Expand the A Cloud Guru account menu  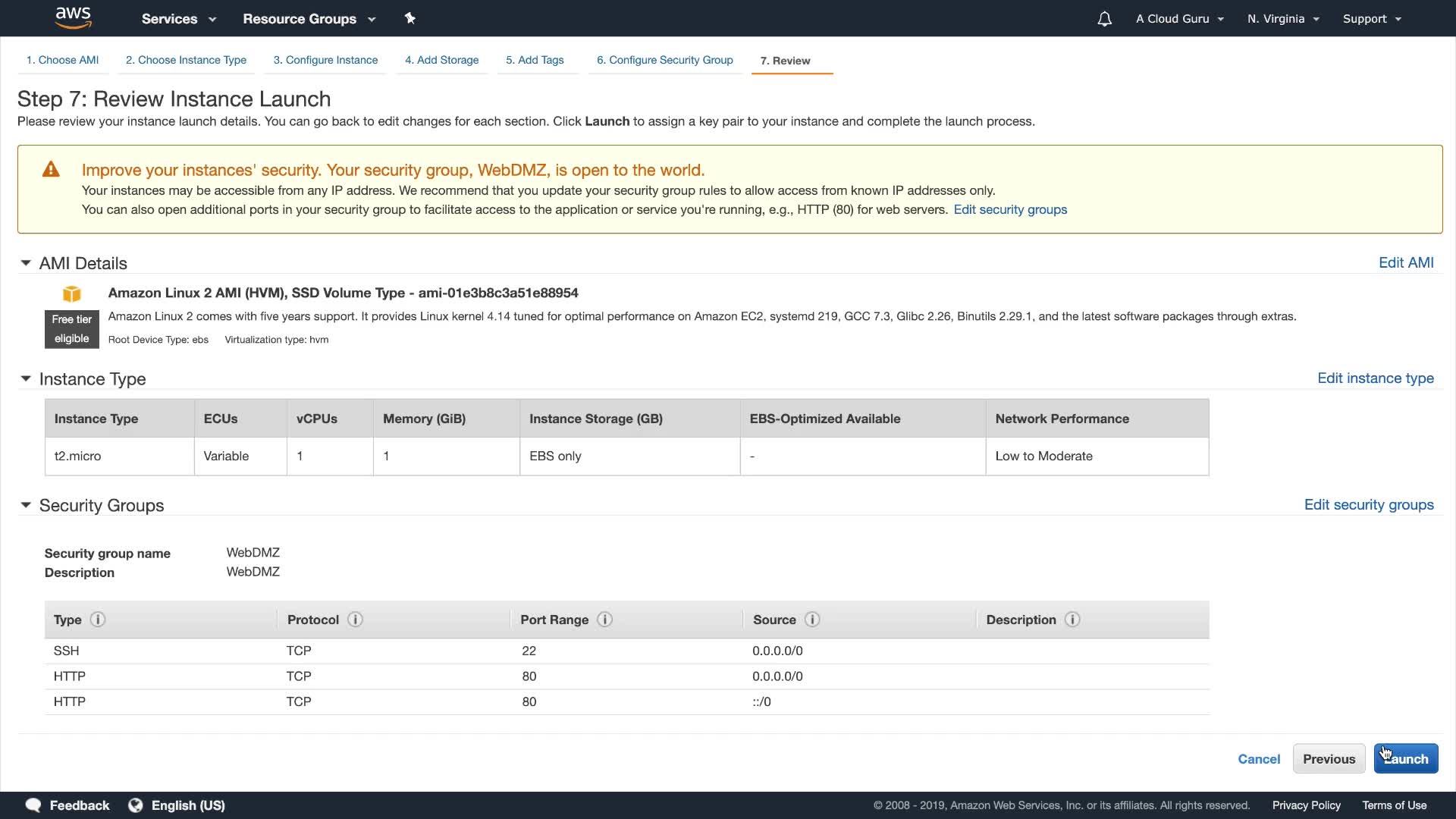coord(1179,19)
